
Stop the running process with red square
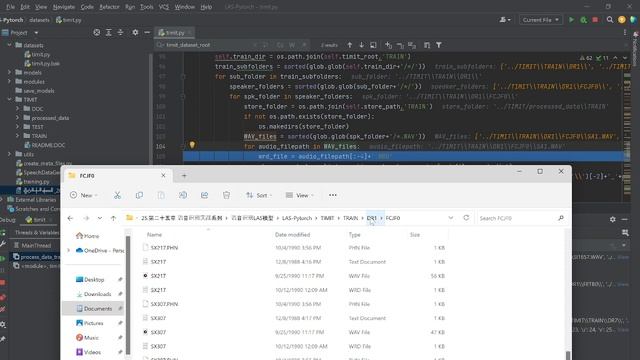(595, 20)
